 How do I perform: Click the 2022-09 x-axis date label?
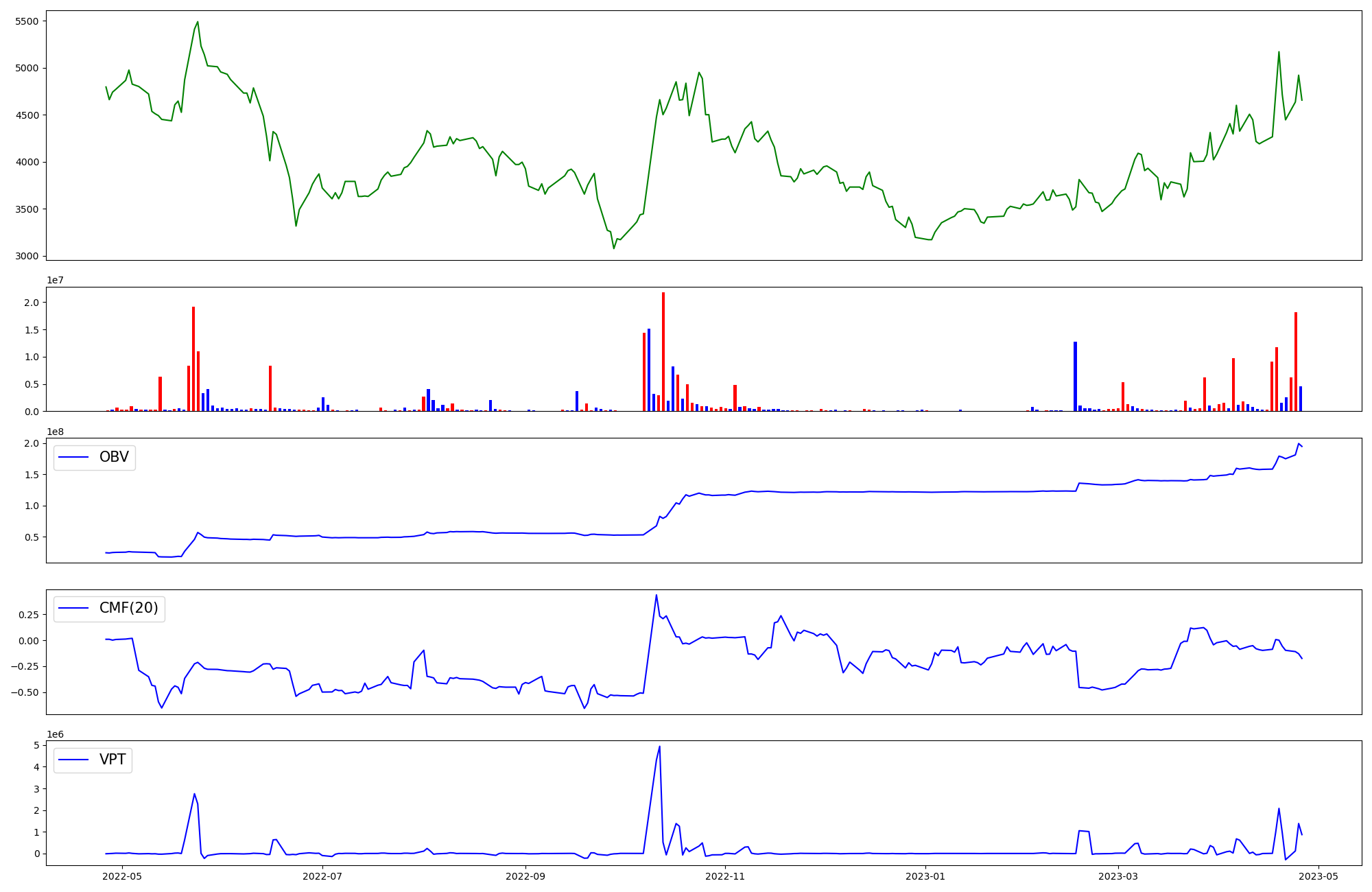[x=525, y=876]
